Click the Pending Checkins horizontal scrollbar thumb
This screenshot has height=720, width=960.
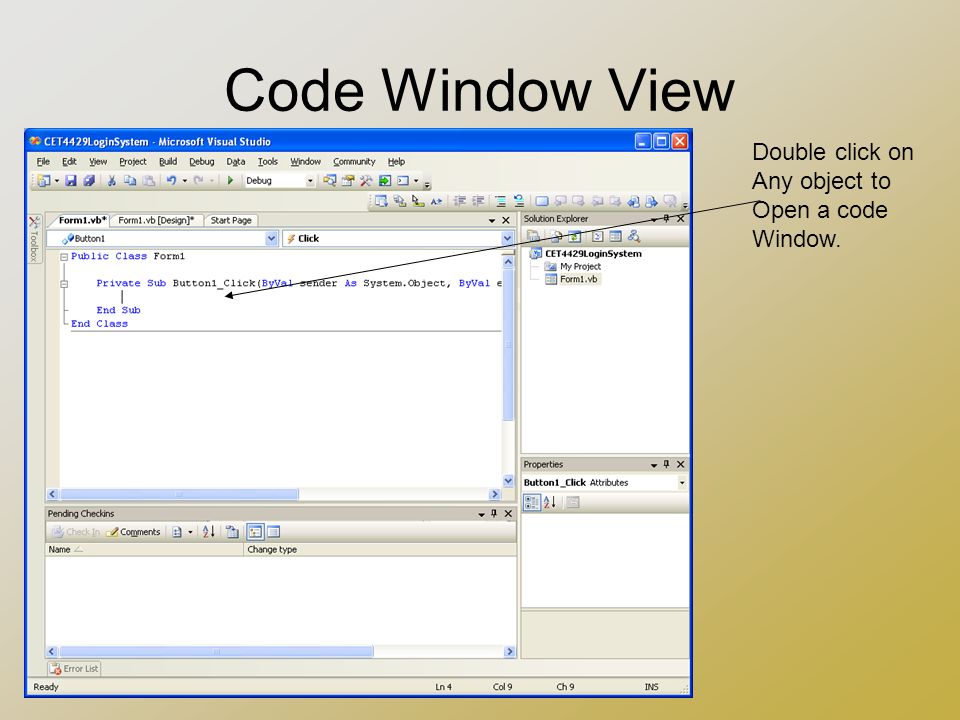(216, 651)
